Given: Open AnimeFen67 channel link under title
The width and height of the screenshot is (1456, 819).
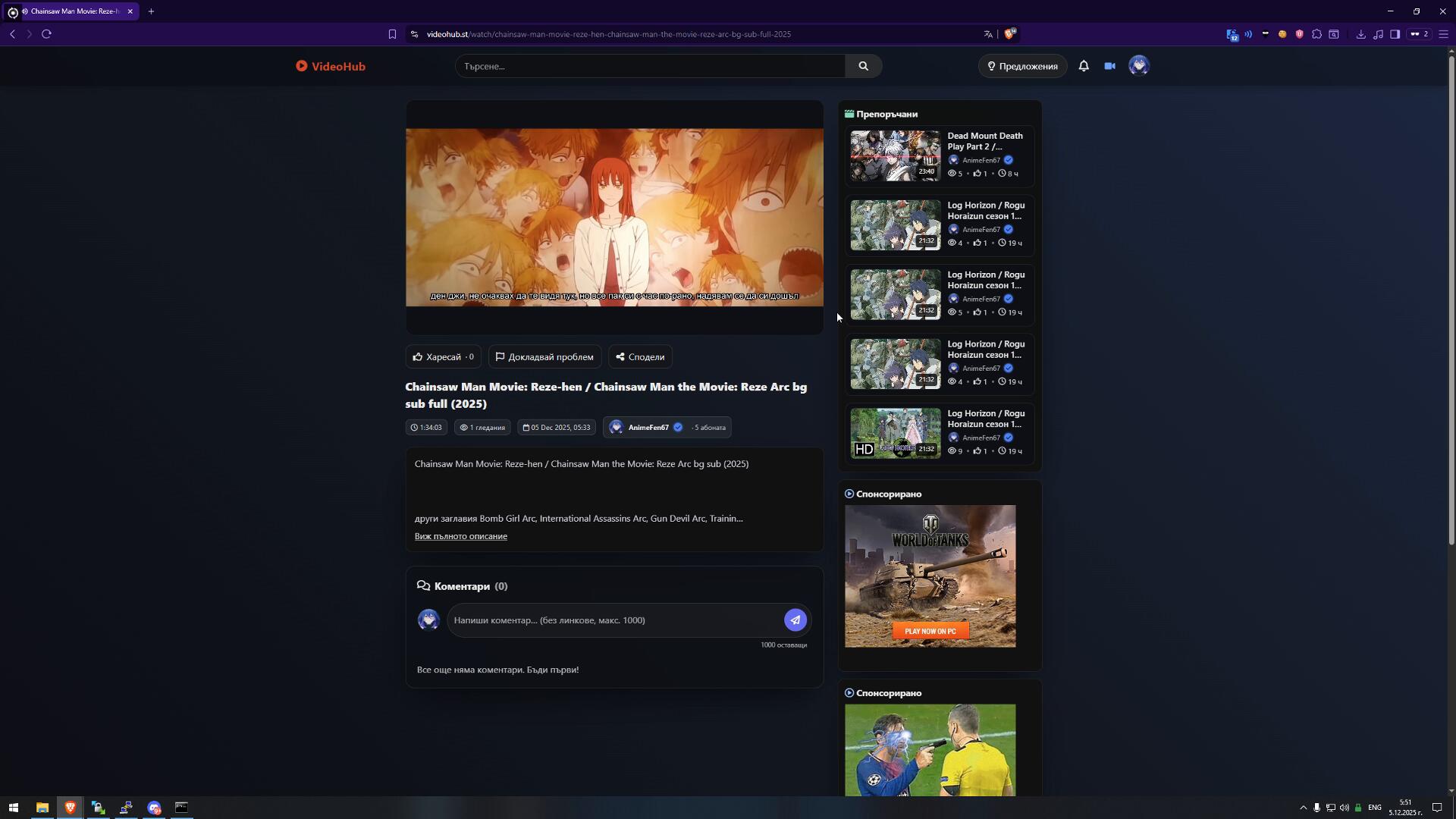Looking at the screenshot, I should (648, 428).
